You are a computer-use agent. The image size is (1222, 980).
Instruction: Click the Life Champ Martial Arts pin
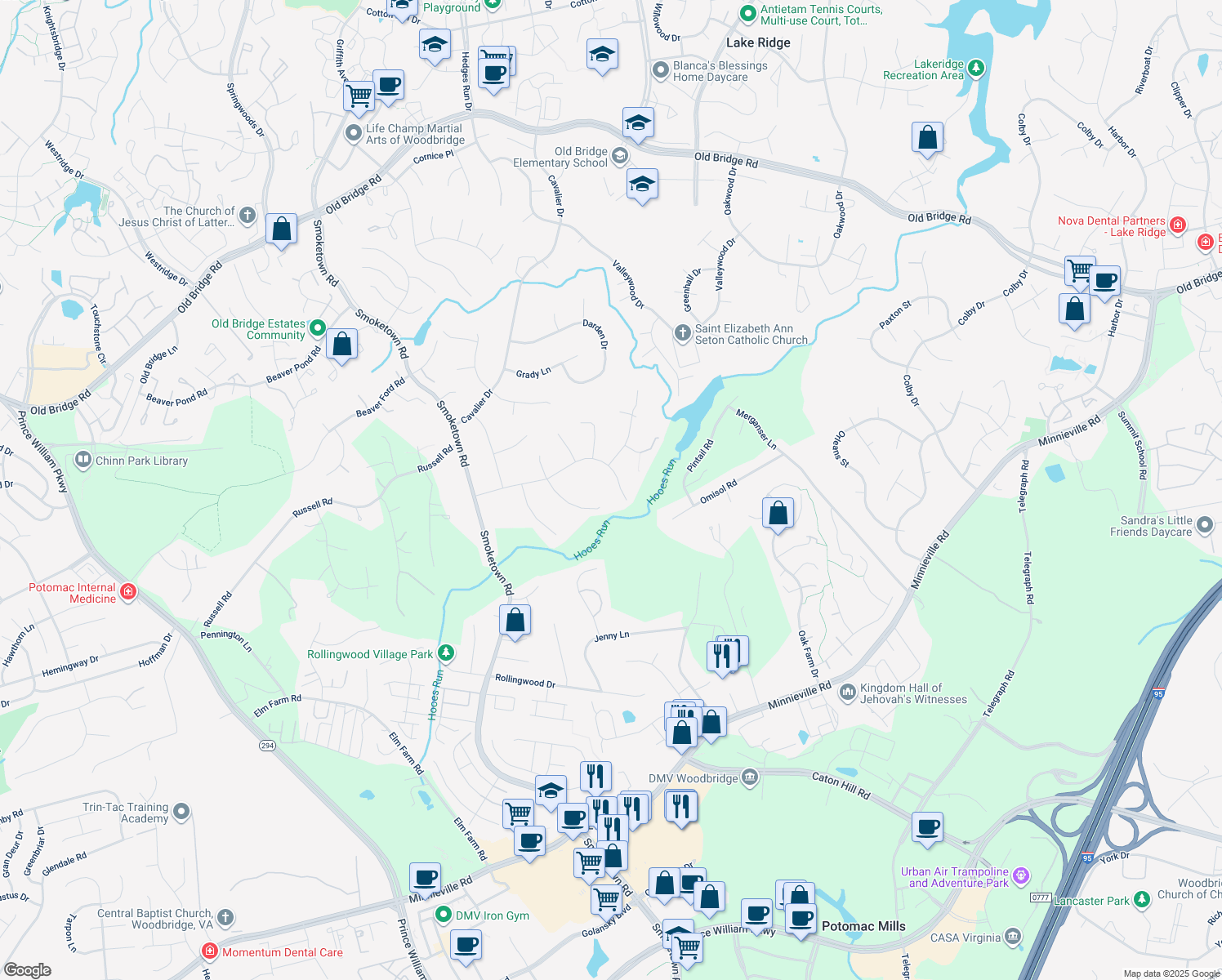[354, 133]
